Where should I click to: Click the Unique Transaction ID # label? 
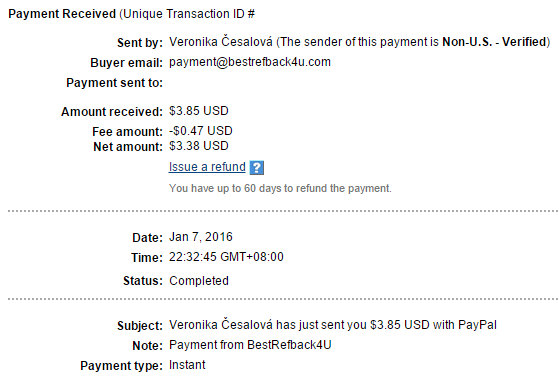pyautogui.click(x=189, y=14)
